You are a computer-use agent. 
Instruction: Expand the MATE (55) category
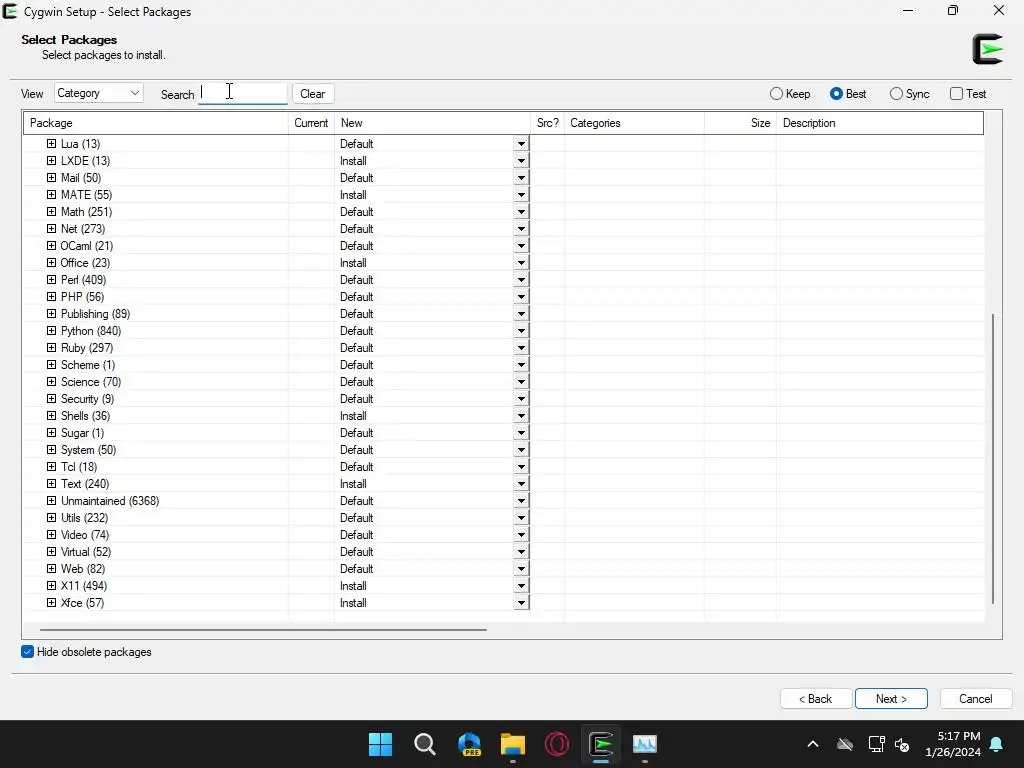(52, 195)
